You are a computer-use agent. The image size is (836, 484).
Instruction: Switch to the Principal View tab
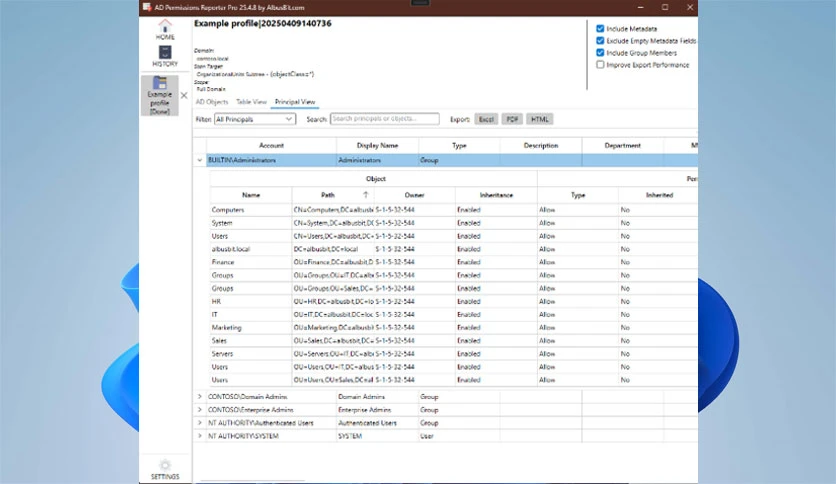point(295,102)
